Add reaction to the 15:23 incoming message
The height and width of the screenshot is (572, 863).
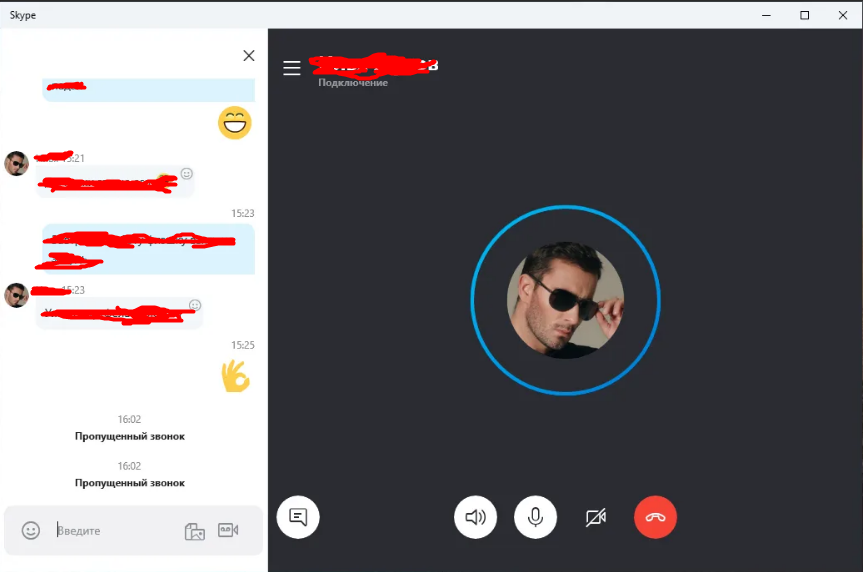195,306
